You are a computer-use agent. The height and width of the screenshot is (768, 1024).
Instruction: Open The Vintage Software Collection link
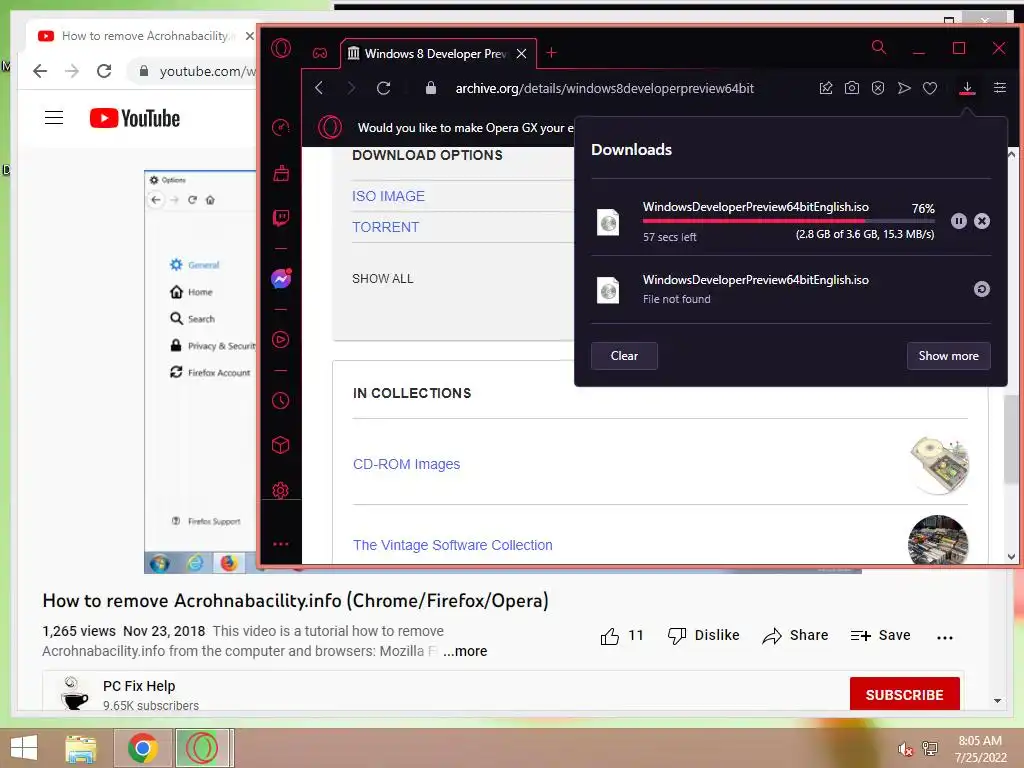pos(453,545)
